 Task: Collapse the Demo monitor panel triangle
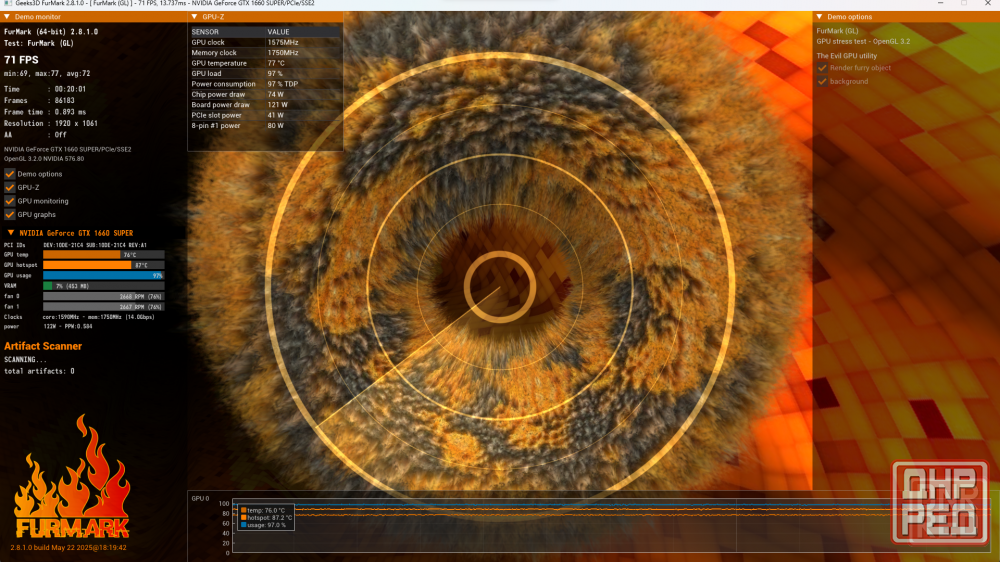(x=6, y=17)
